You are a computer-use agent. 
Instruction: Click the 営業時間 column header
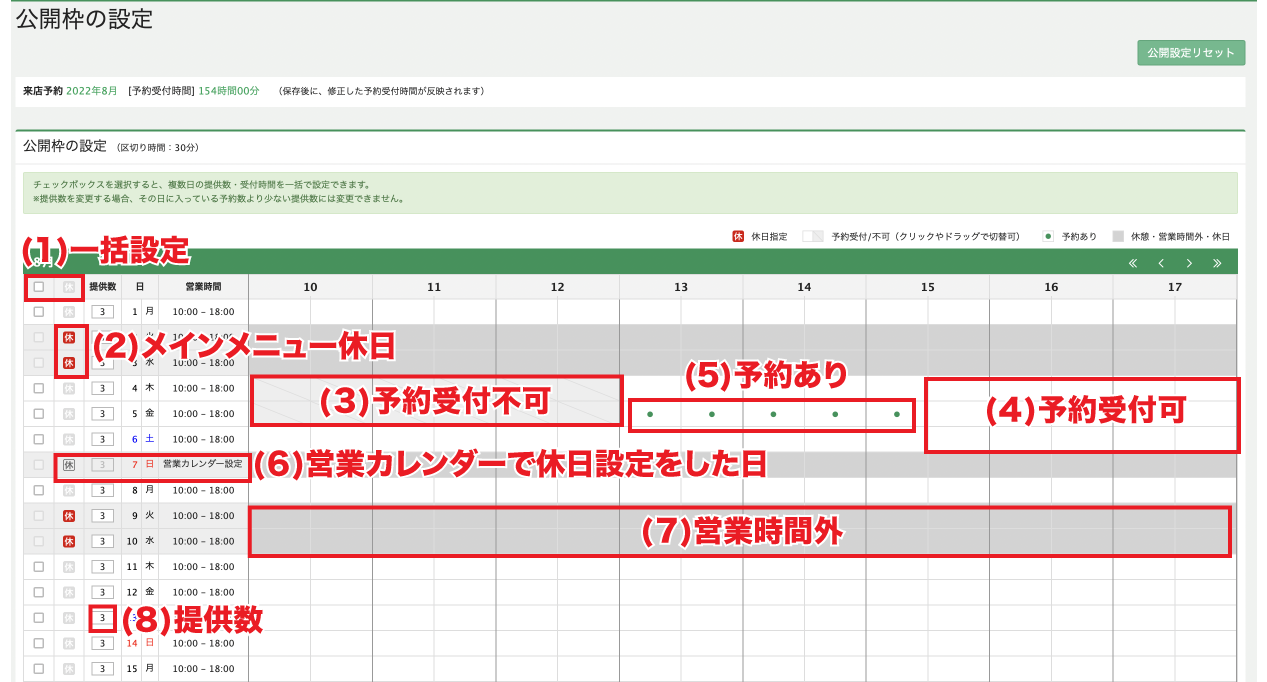203,287
